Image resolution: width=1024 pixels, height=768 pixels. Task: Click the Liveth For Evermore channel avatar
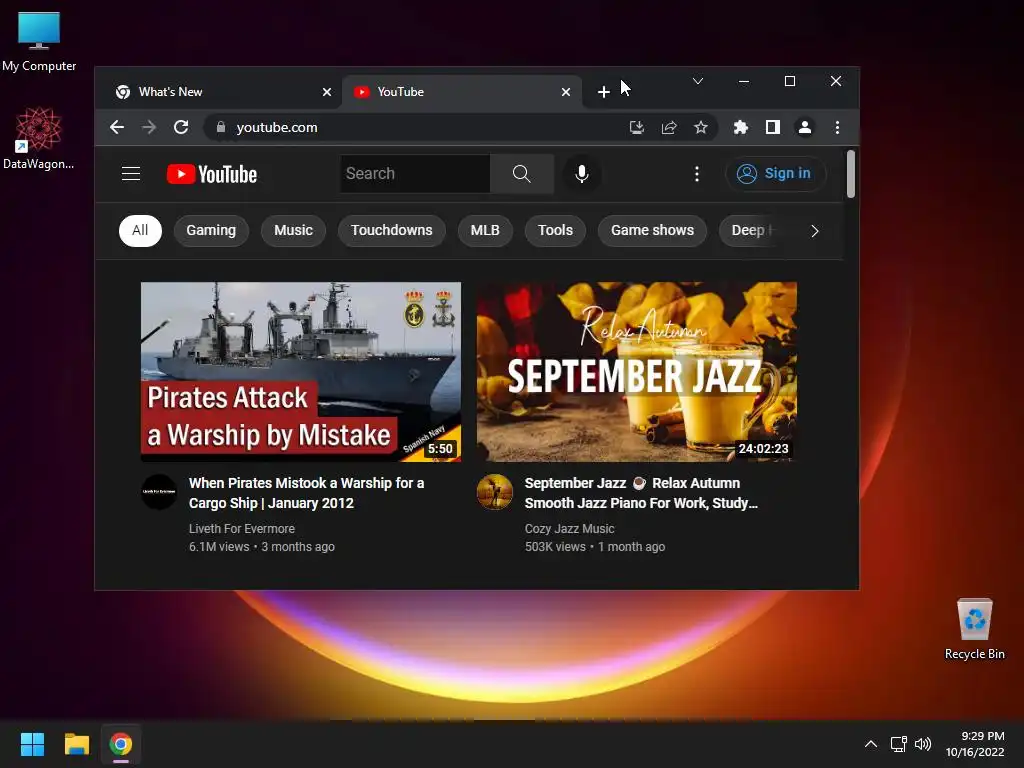pos(159,492)
